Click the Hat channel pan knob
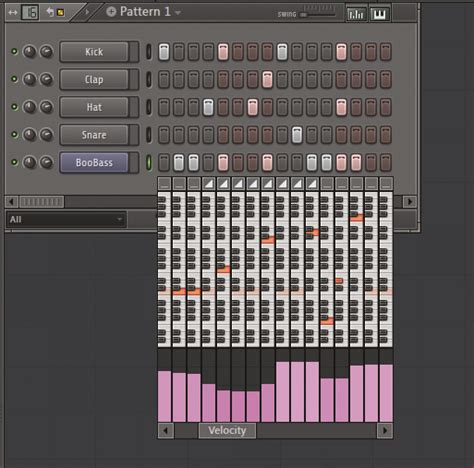 [30, 107]
